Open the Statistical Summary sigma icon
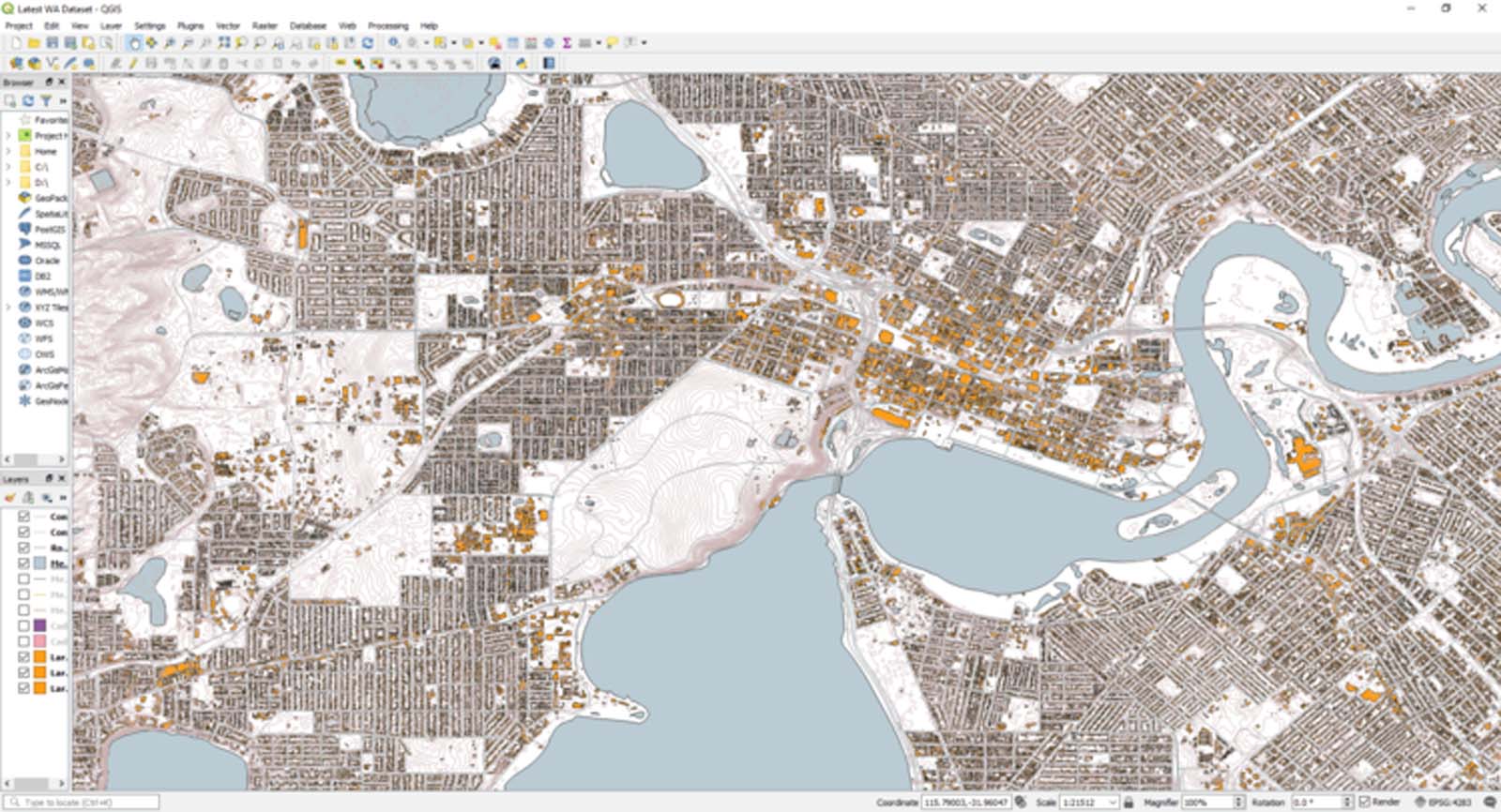1501x812 pixels. [567, 43]
